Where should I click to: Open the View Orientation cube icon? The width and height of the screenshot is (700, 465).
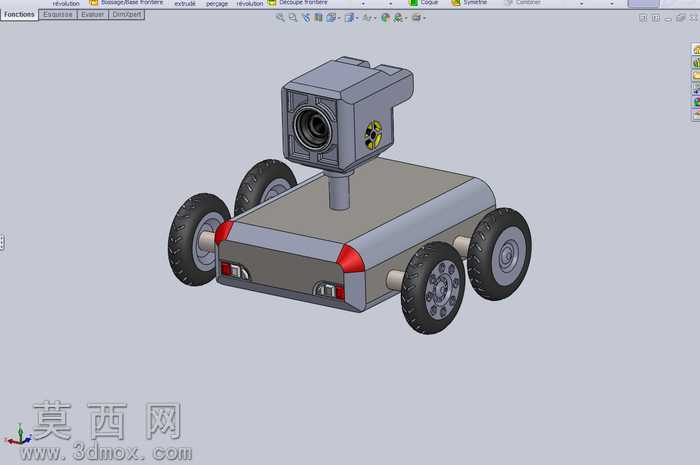(x=331, y=18)
